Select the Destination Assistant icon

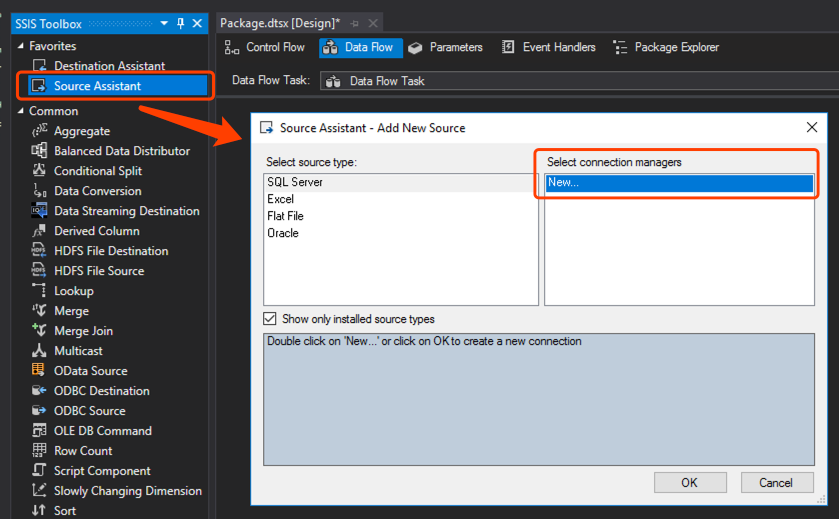[x=39, y=65]
